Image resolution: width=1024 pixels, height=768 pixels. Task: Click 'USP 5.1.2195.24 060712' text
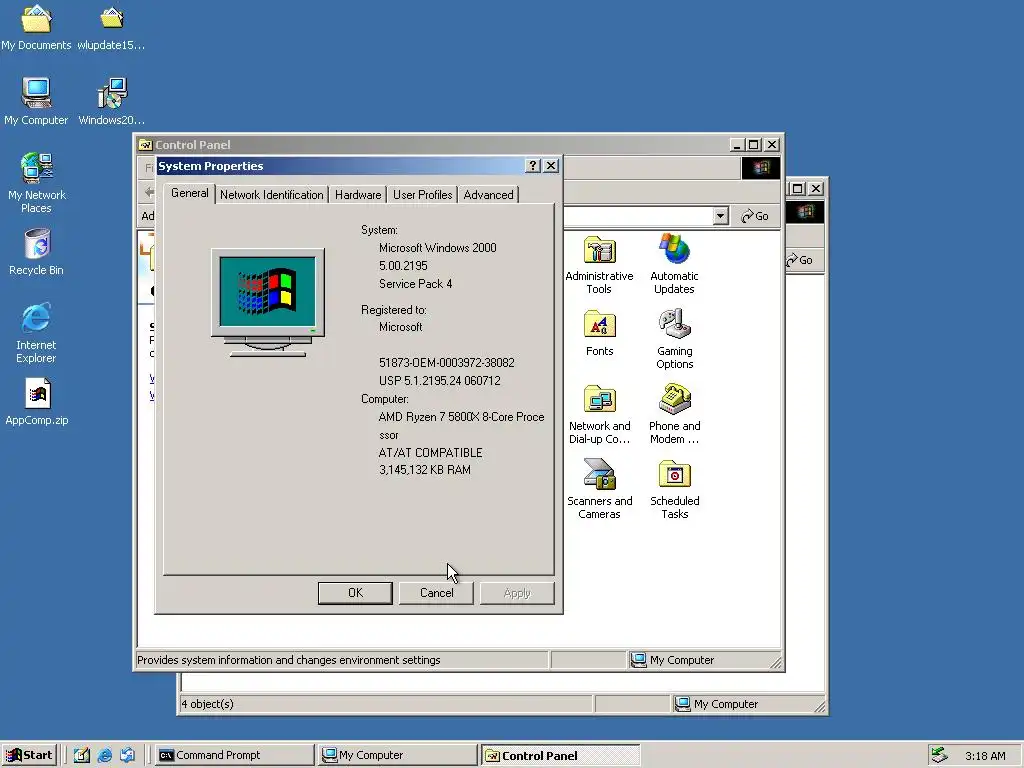(x=440, y=381)
